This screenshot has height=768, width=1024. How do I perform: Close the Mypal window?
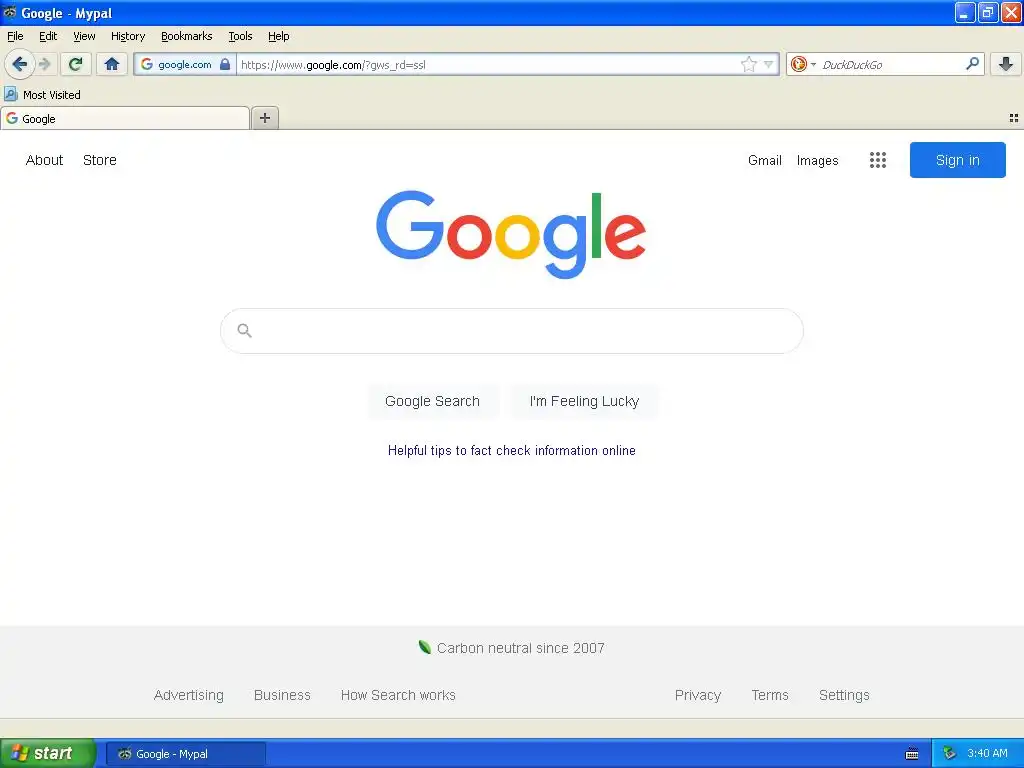click(1011, 12)
